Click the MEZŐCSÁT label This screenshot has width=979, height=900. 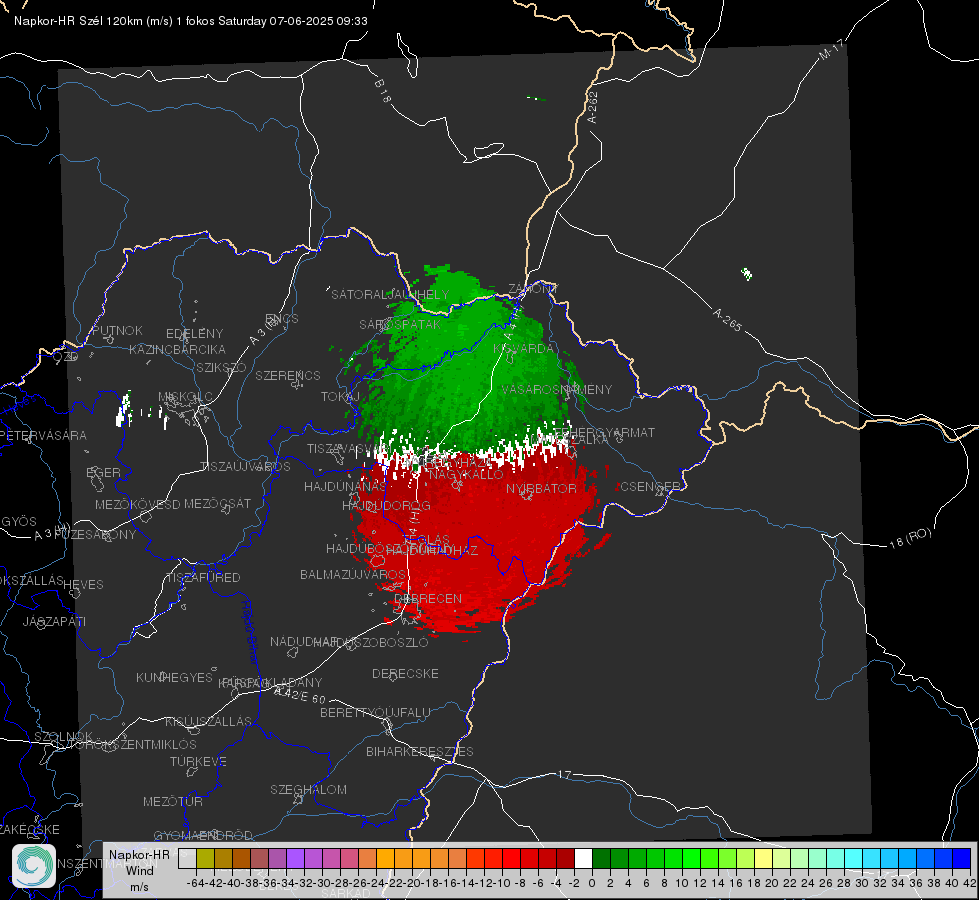tap(217, 503)
